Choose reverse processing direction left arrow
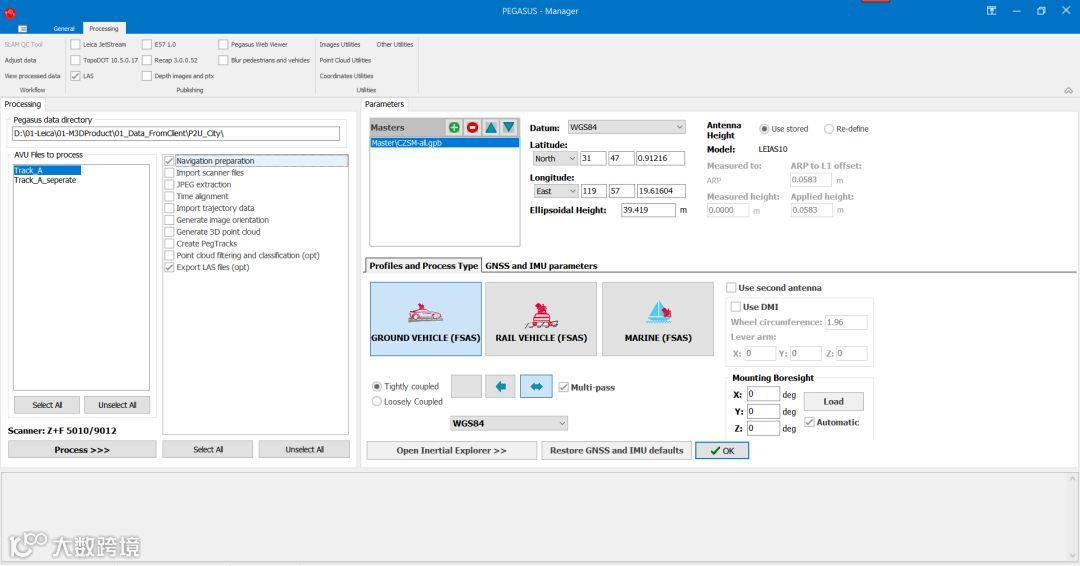Image resolution: width=1080 pixels, height=566 pixels. tap(501, 386)
